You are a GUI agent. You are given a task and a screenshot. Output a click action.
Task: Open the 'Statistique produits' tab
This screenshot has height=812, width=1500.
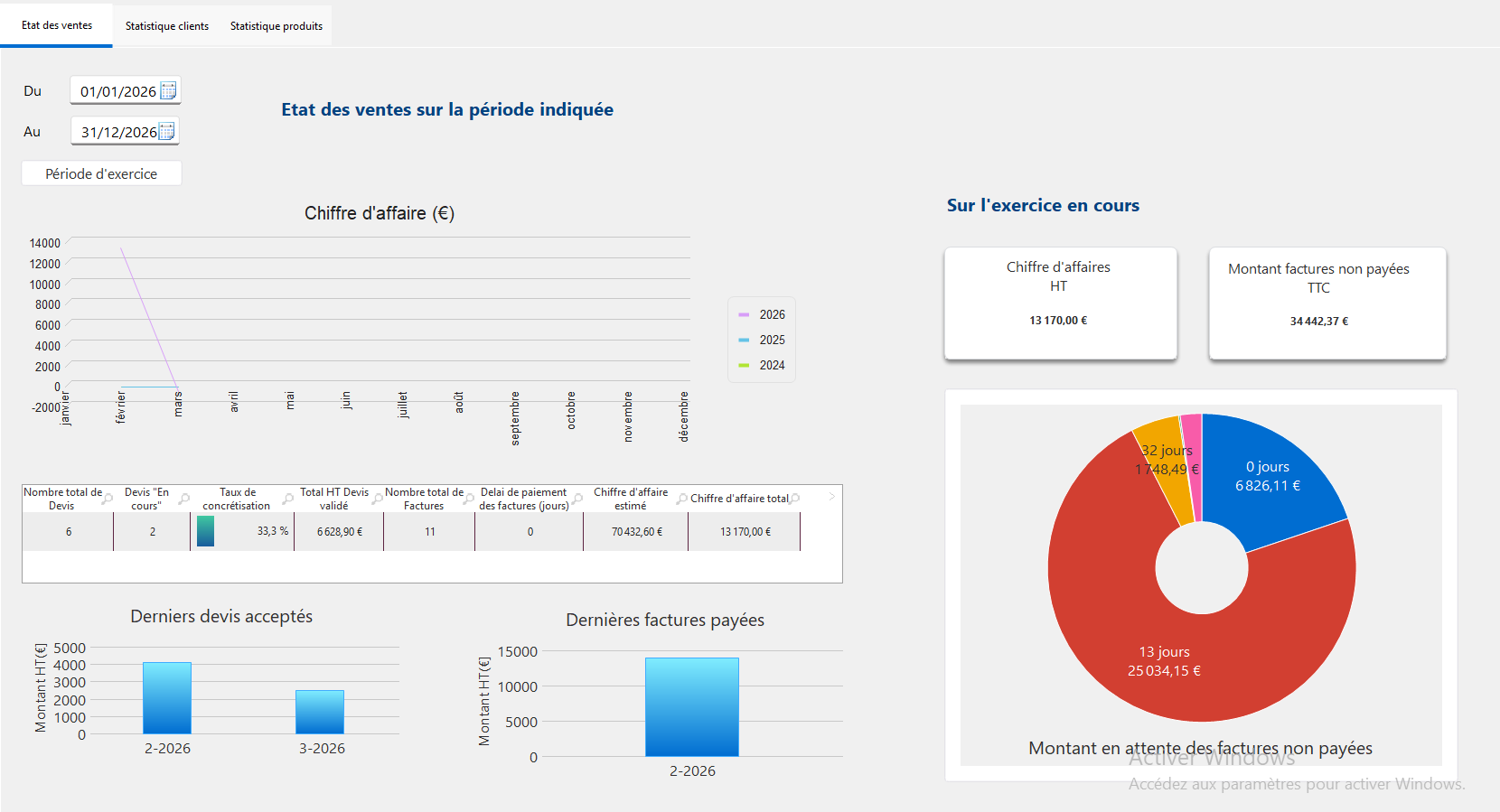[277, 26]
